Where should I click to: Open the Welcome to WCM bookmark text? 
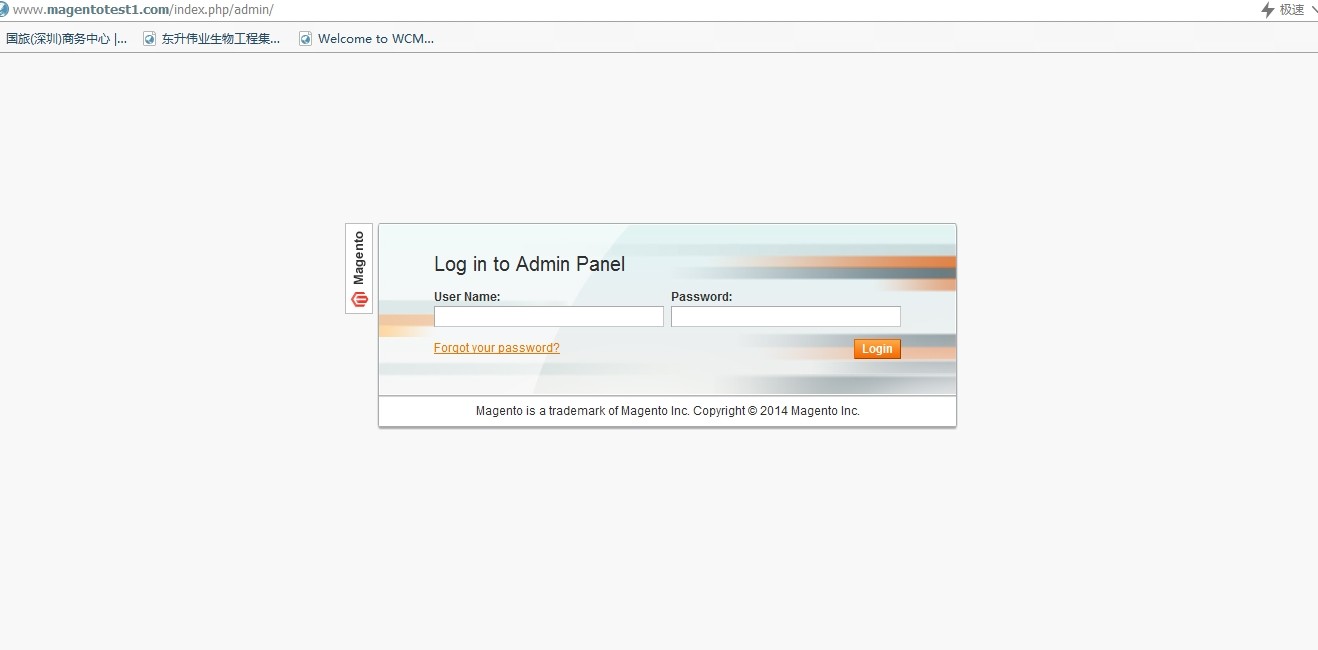[x=376, y=39]
